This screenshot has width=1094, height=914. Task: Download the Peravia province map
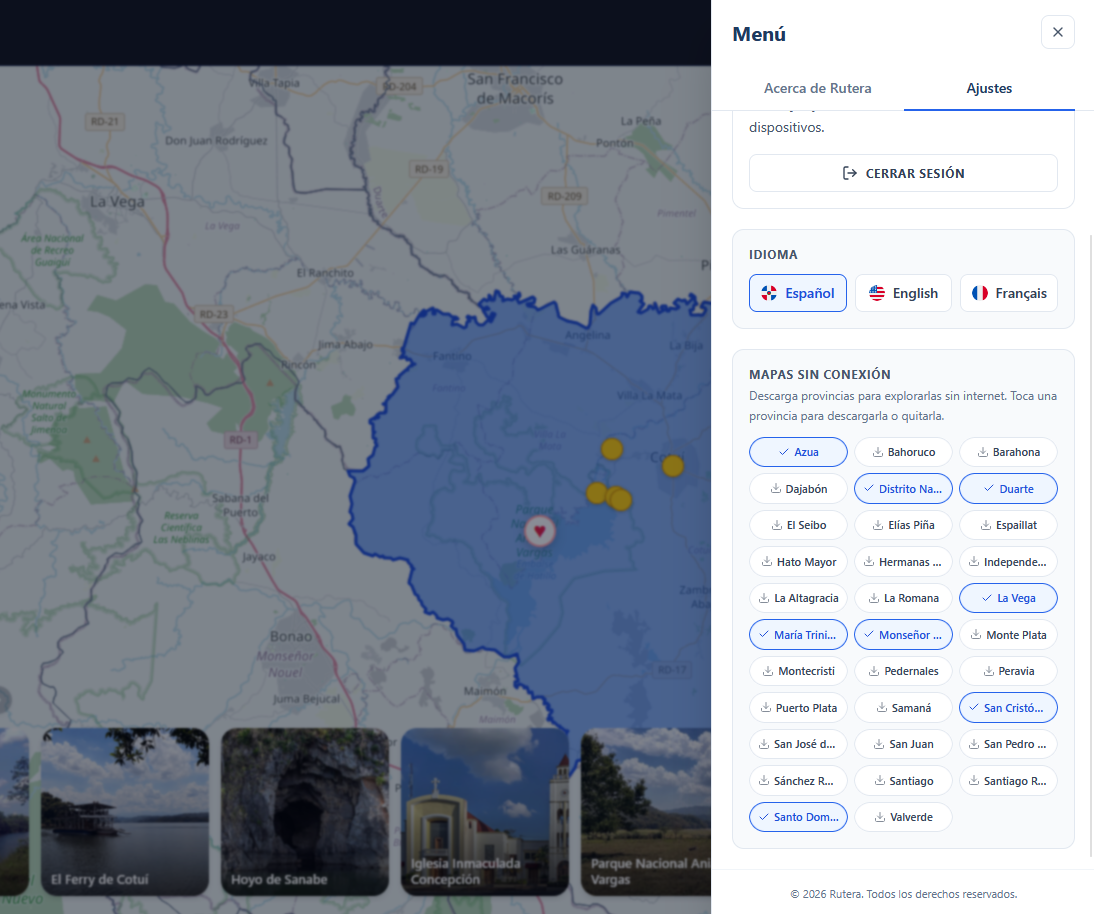click(x=1008, y=671)
